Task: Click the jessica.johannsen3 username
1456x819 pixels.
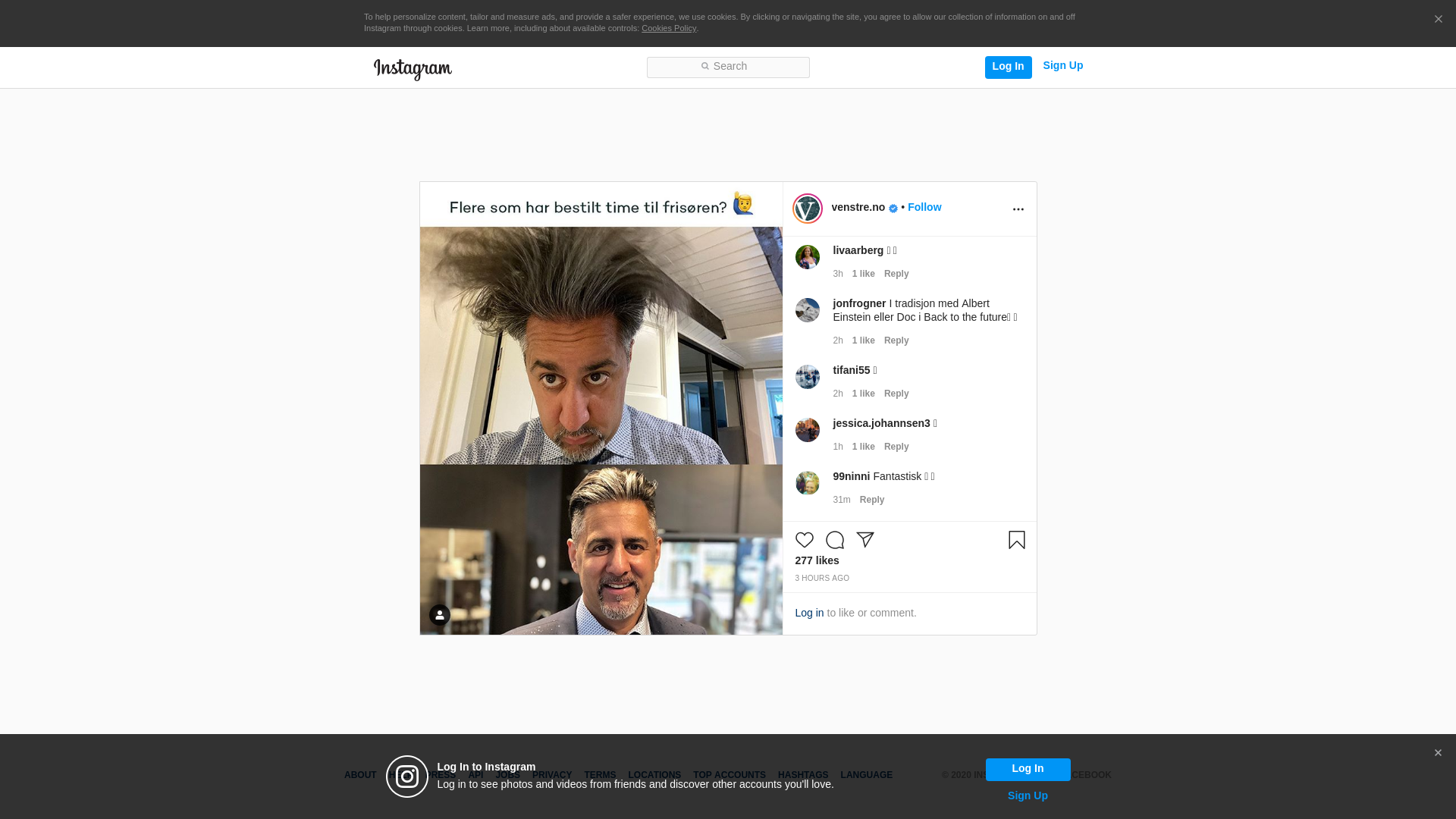Action: pyautogui.click(x=881, y=423)
